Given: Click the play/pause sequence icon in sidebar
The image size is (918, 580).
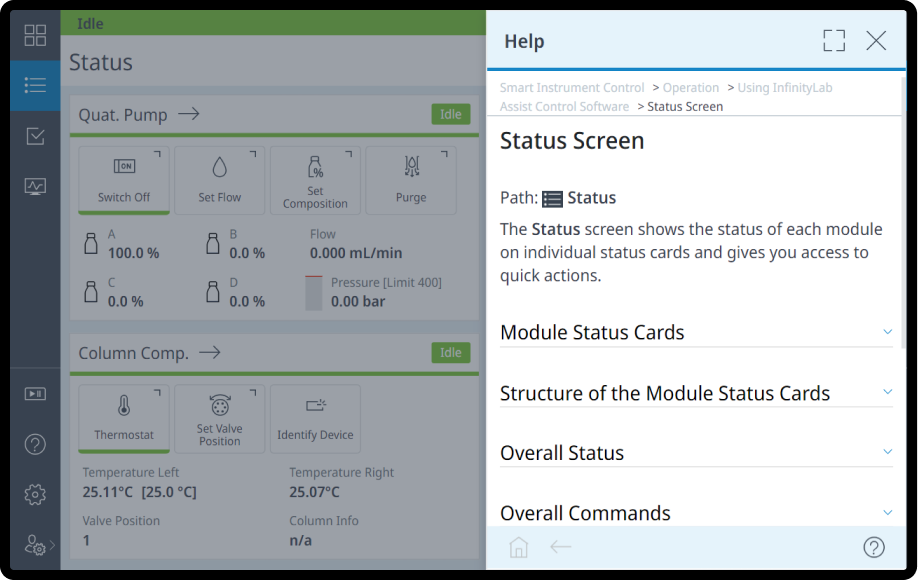Looking at the screenshot, I should coord(35,394).
